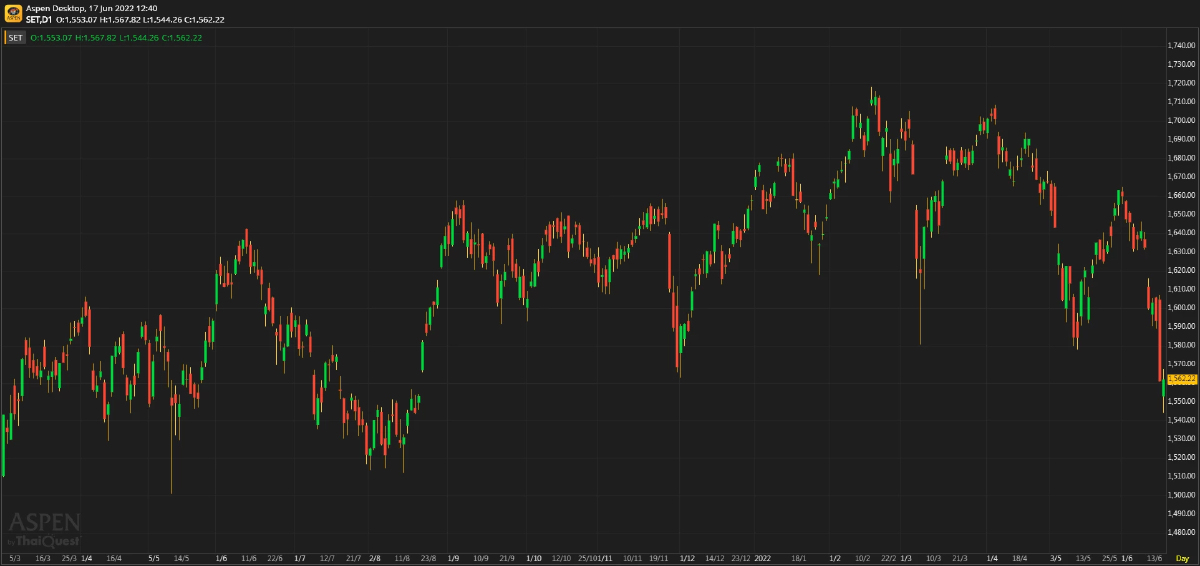Screen dimensions: 1200x566
Task: Click the 13/6 date on time axis
Action: [1153, 558]
